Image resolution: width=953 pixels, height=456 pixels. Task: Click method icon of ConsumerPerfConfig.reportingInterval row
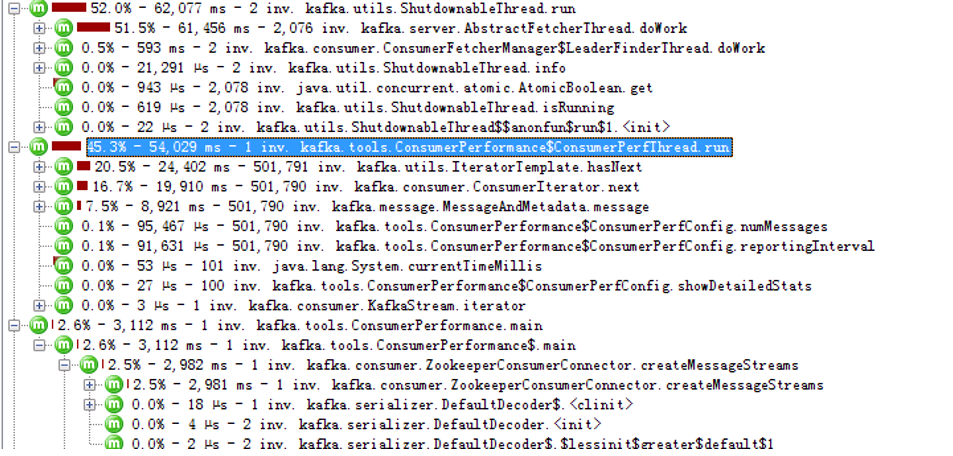(63, 246)
